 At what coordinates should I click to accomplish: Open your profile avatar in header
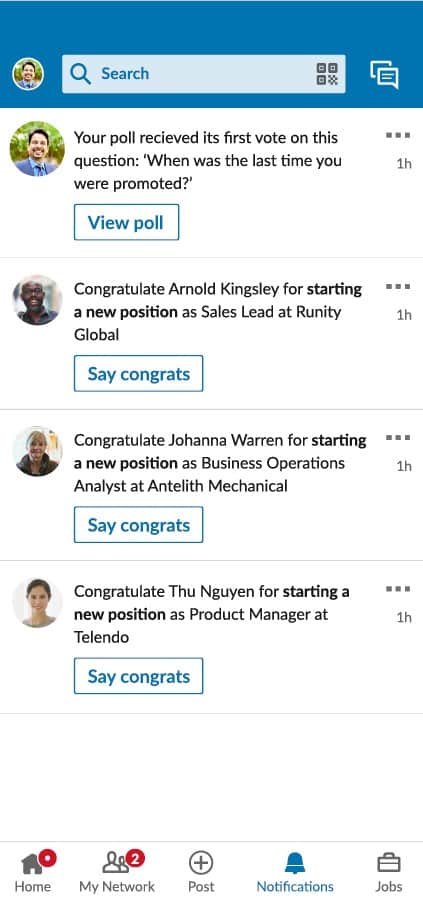(28, 74)
